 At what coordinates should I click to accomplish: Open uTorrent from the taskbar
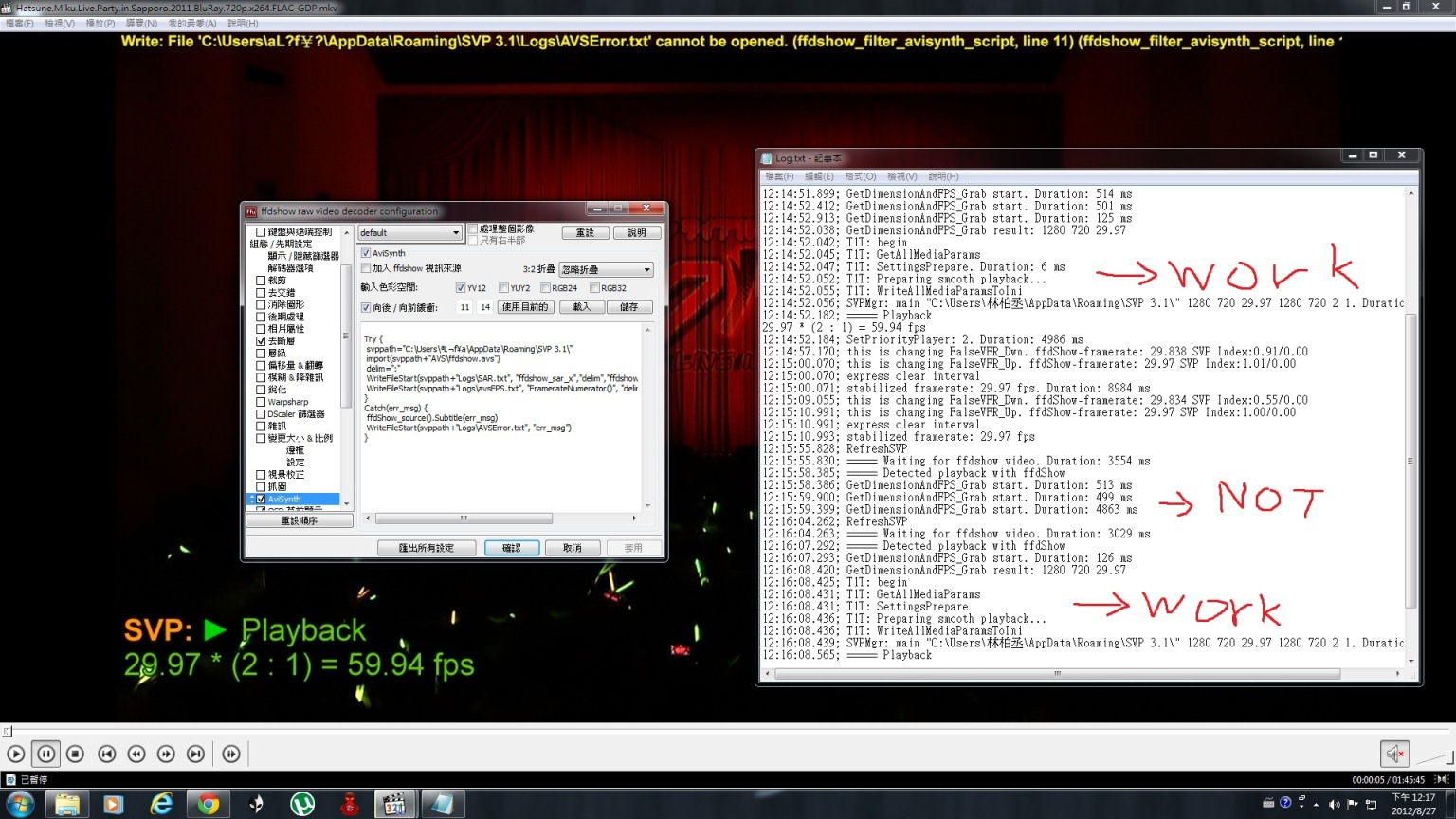click(x=302, y=804)
